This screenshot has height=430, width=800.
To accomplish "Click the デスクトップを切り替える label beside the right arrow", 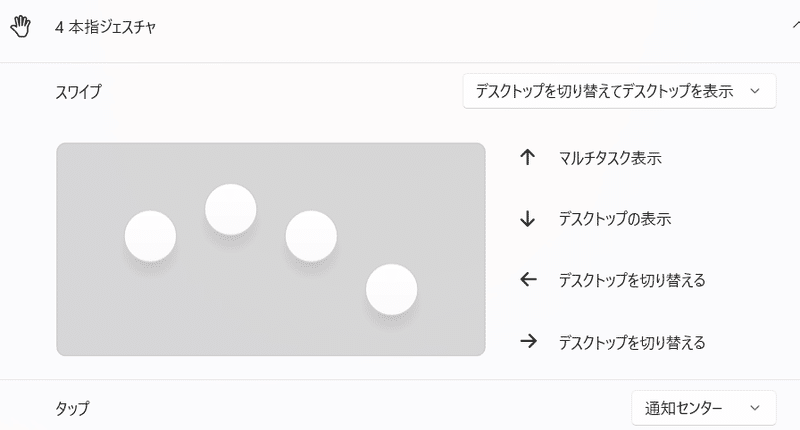I will point(632,342).
